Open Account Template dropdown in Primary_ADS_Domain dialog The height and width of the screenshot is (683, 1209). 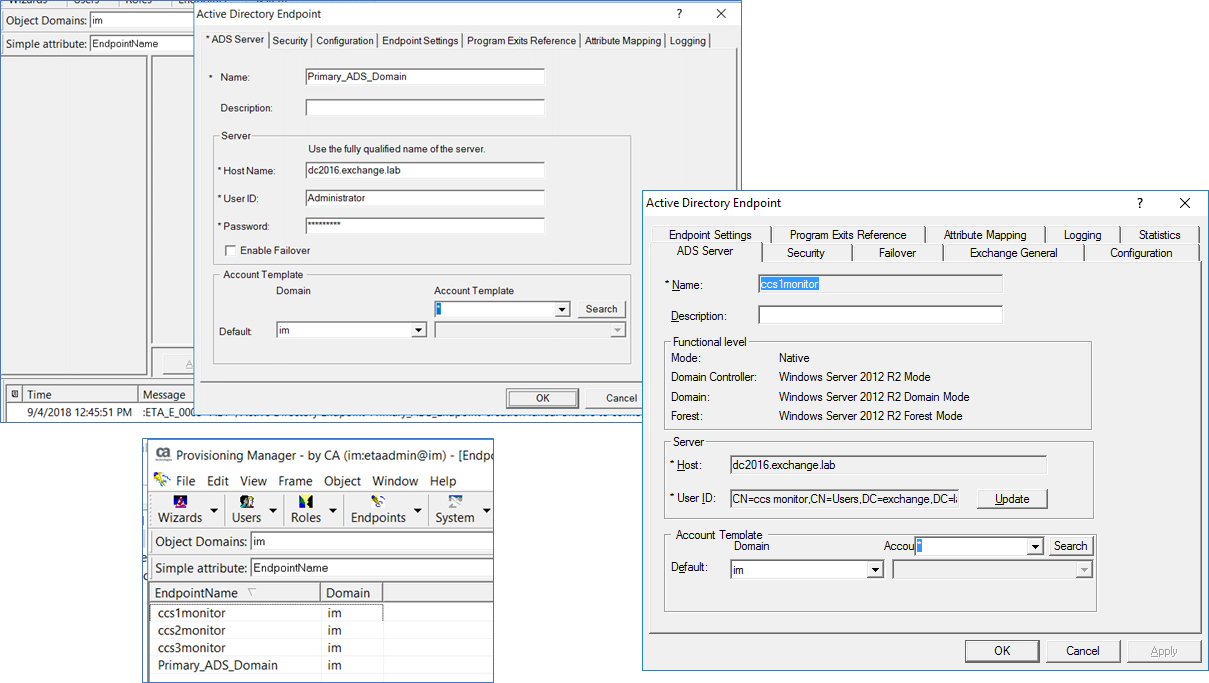562,310
